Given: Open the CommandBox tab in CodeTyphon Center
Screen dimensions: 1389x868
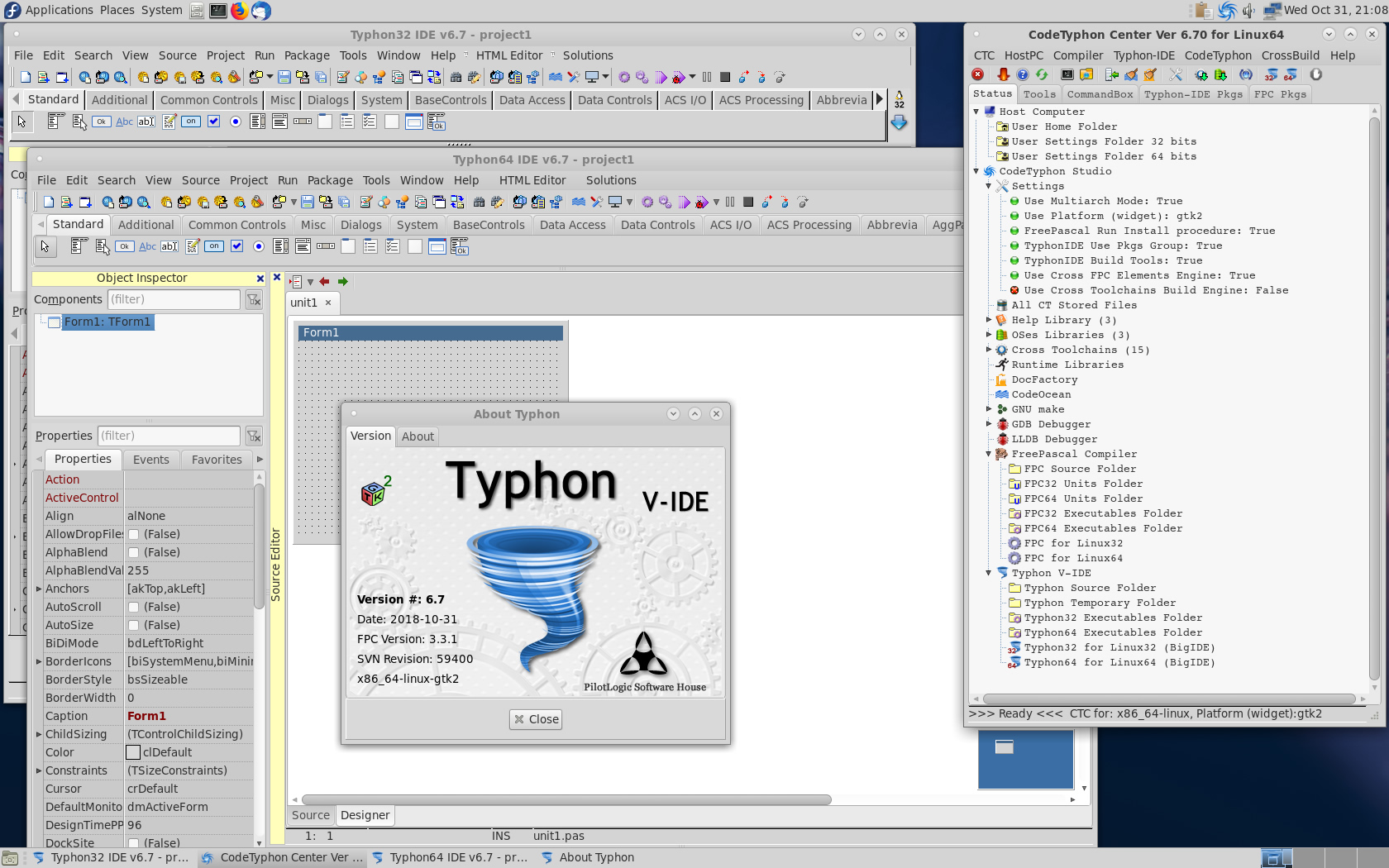Looking at the screenshot, I should tap(1100, 94).
